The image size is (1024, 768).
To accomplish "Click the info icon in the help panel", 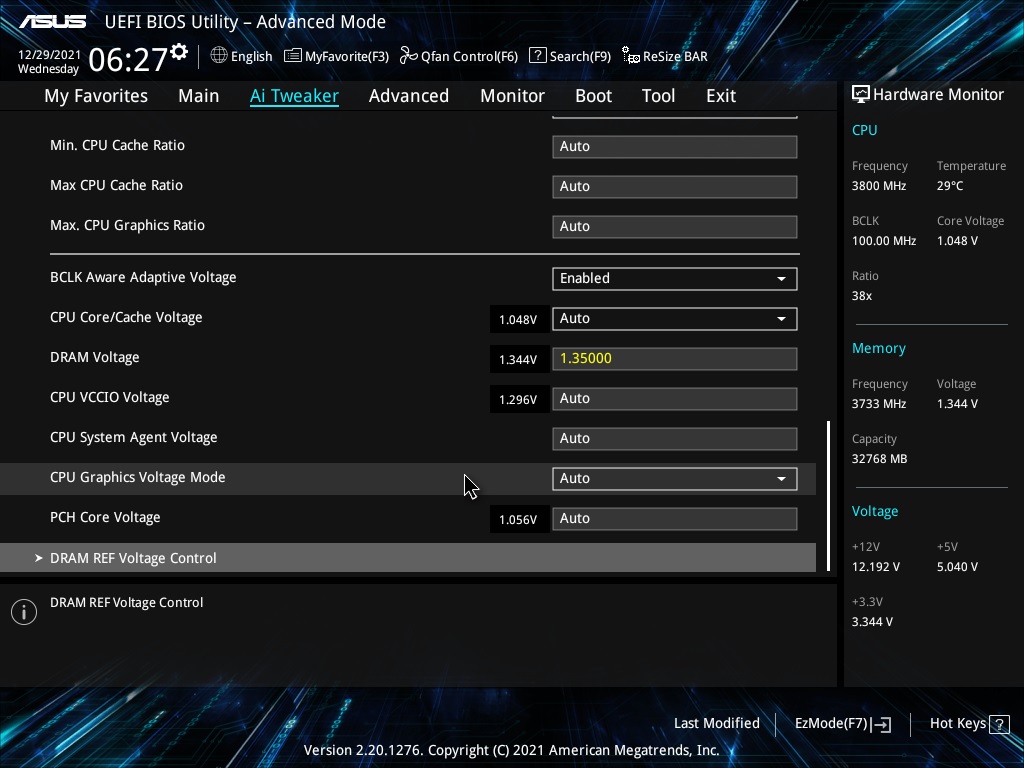I will tap(24, 612).
